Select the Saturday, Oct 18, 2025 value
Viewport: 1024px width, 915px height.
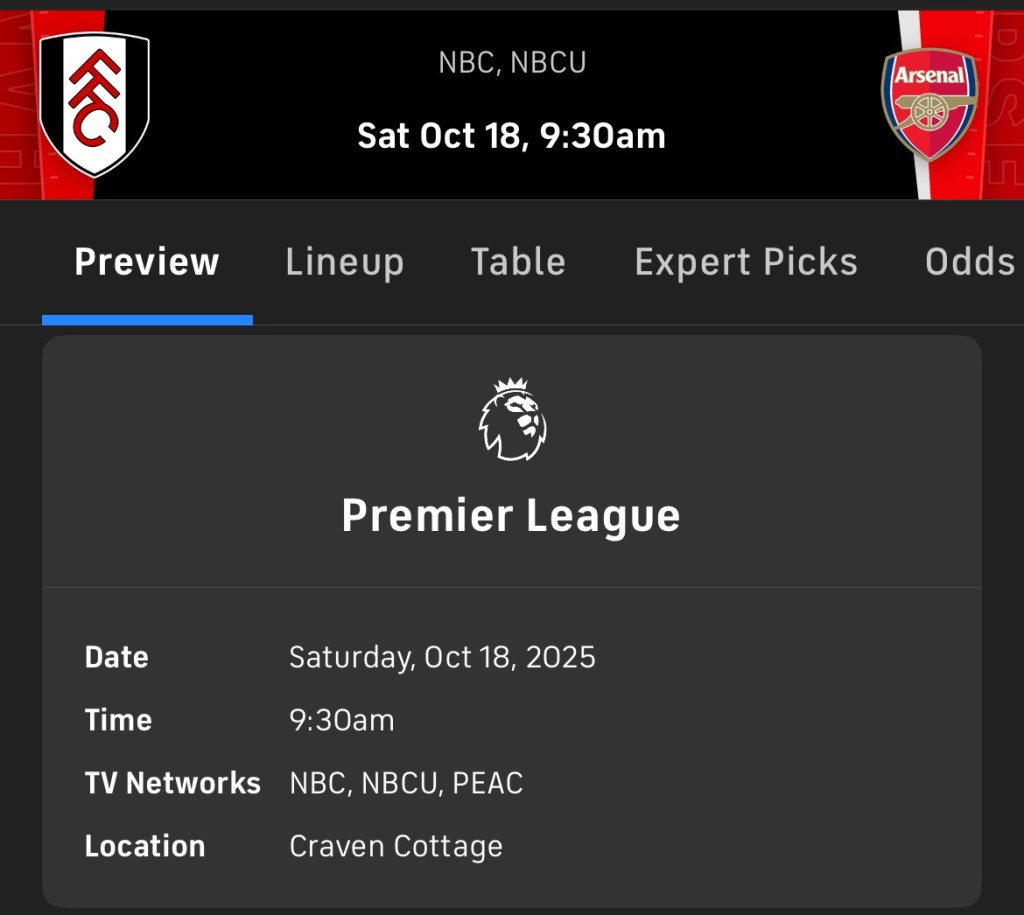click(442, 657)
